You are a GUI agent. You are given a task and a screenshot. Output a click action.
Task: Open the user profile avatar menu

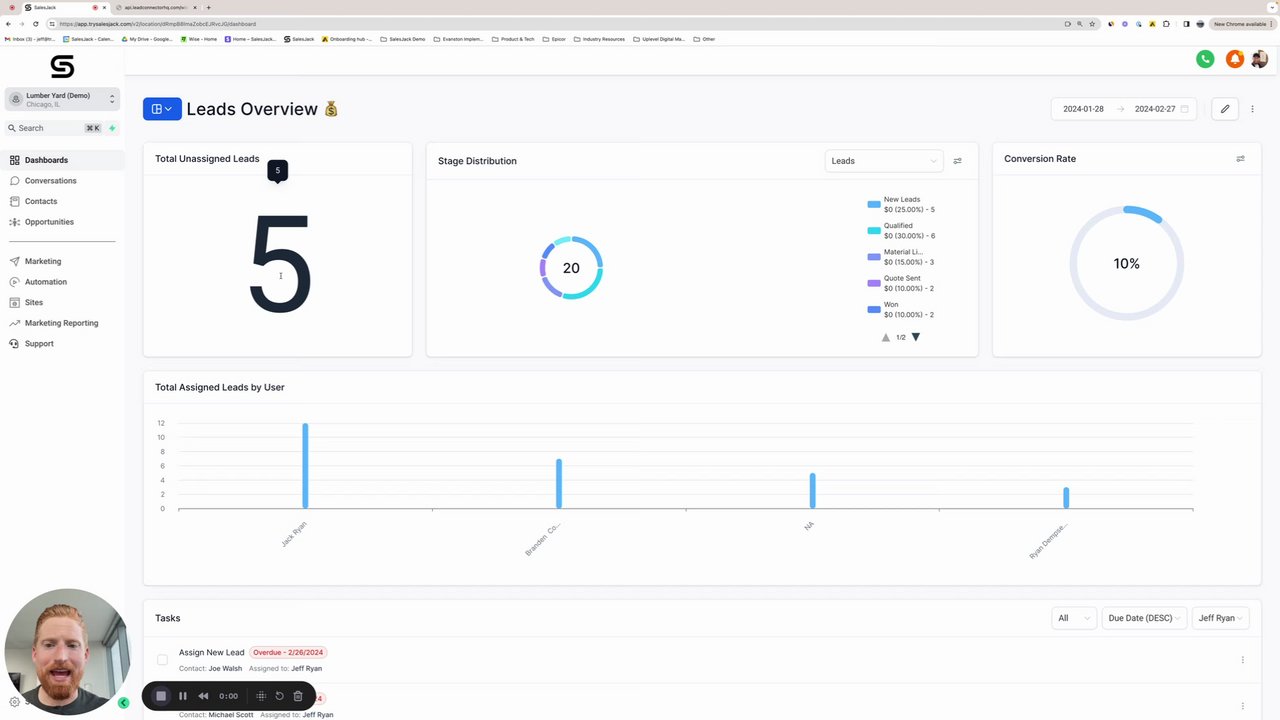click(1259, 59)
